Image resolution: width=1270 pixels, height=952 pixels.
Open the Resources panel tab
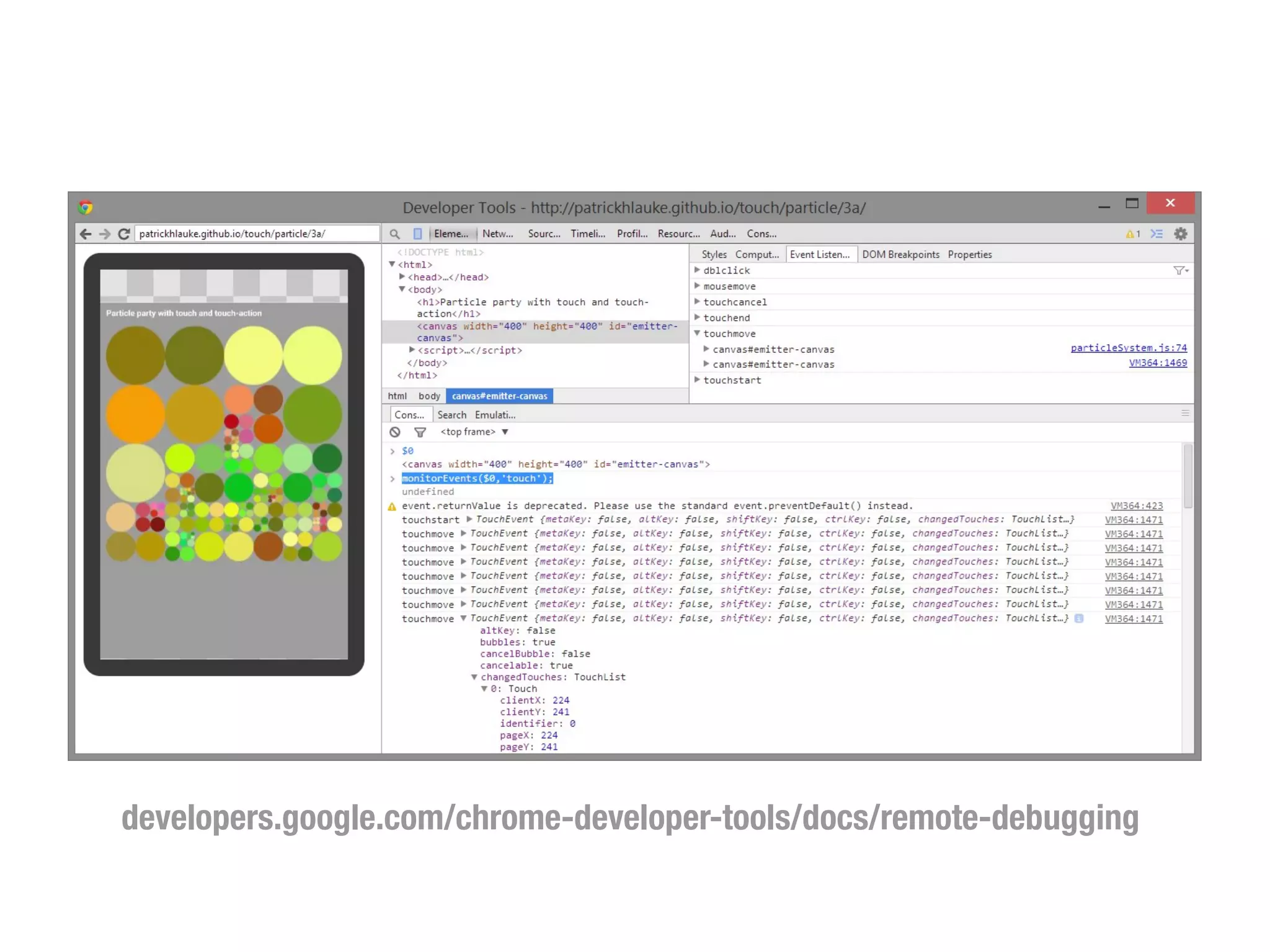678,234
